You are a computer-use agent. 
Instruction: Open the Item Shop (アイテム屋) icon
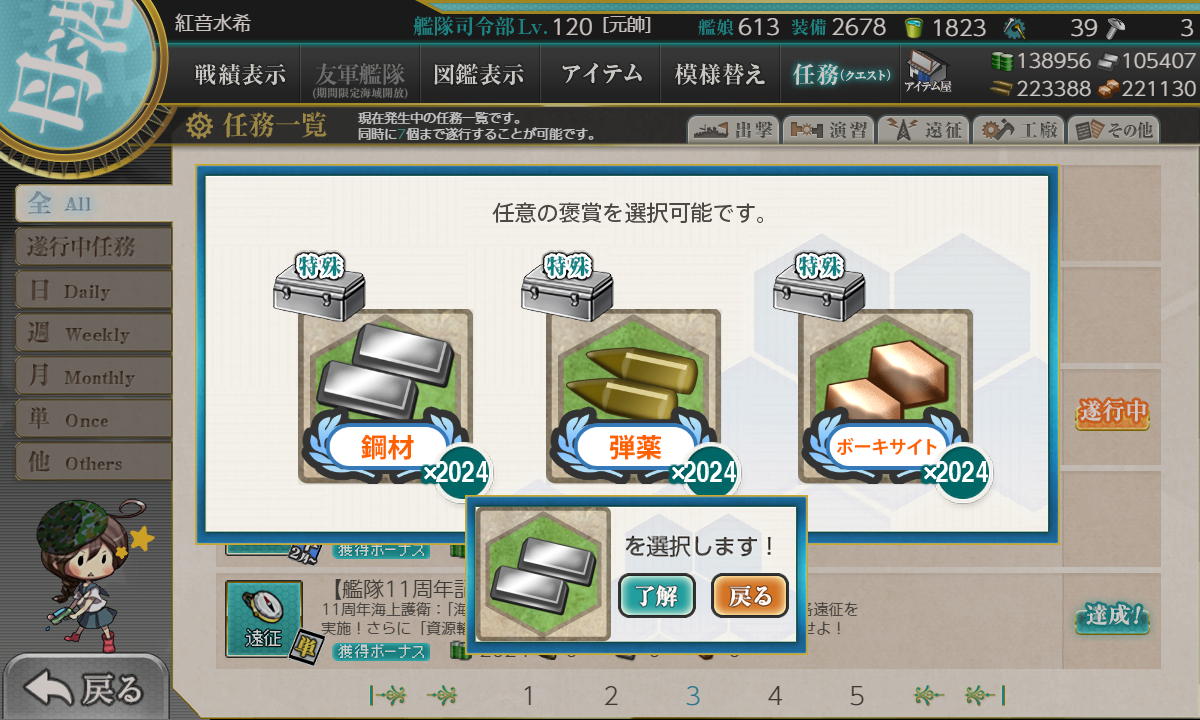point(928,73)
